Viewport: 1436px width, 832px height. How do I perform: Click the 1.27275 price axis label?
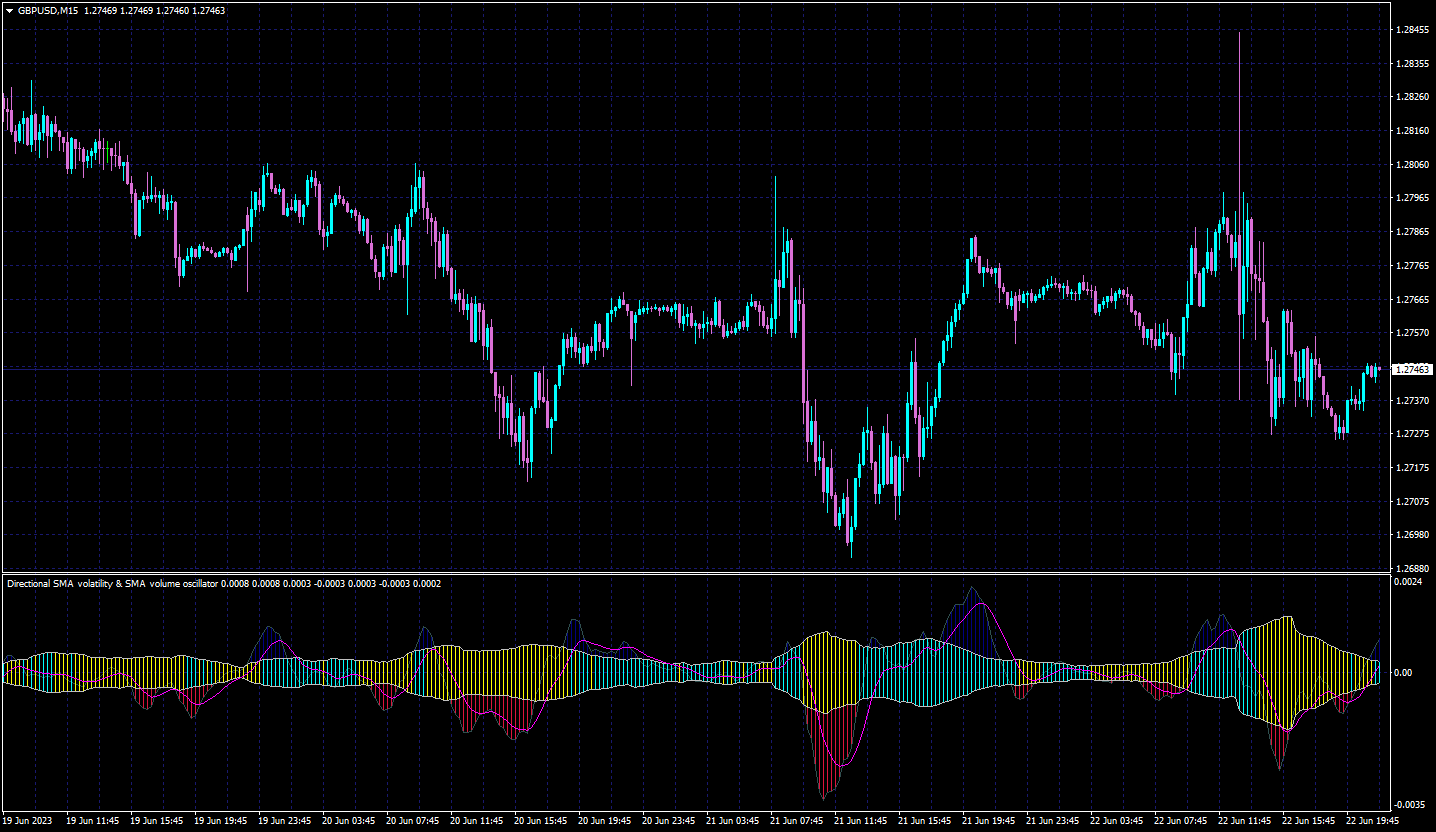(x=1412, y=434)
